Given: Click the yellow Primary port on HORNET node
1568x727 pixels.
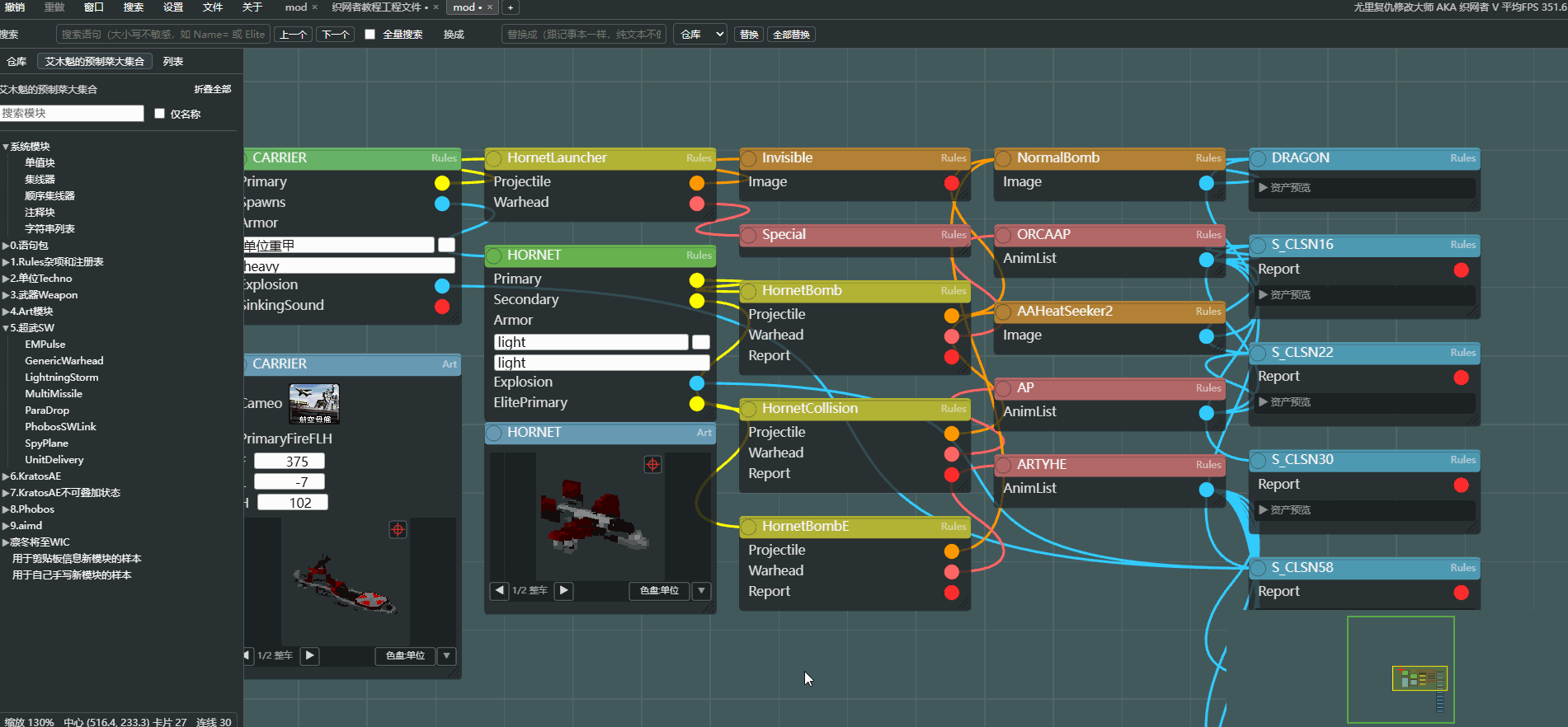Looking at the screenshot, I should (697, 280).
